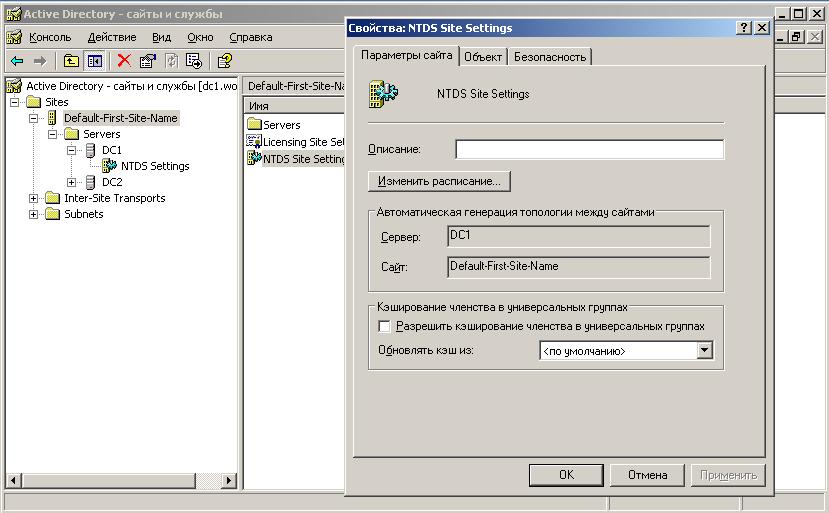Click the Описание input field
The height and width of the screenshot is (513, 829).
click(x=589, y=149)
